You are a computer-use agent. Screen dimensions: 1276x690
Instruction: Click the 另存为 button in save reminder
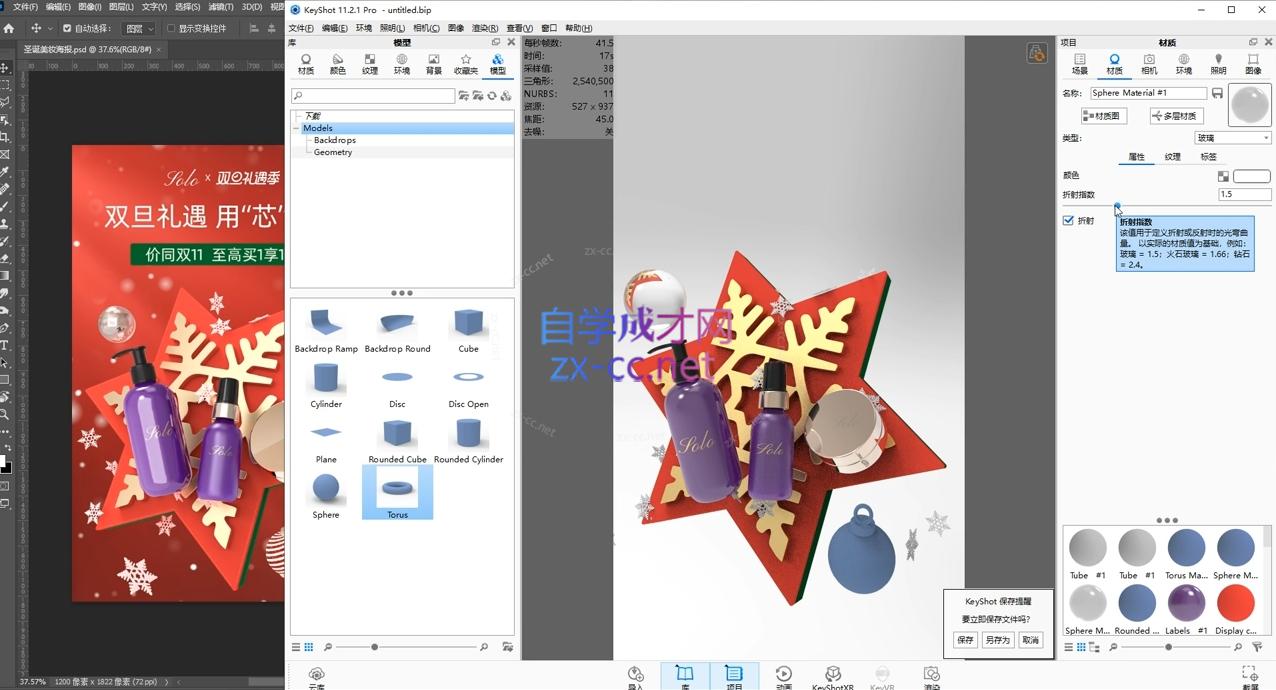997,640
